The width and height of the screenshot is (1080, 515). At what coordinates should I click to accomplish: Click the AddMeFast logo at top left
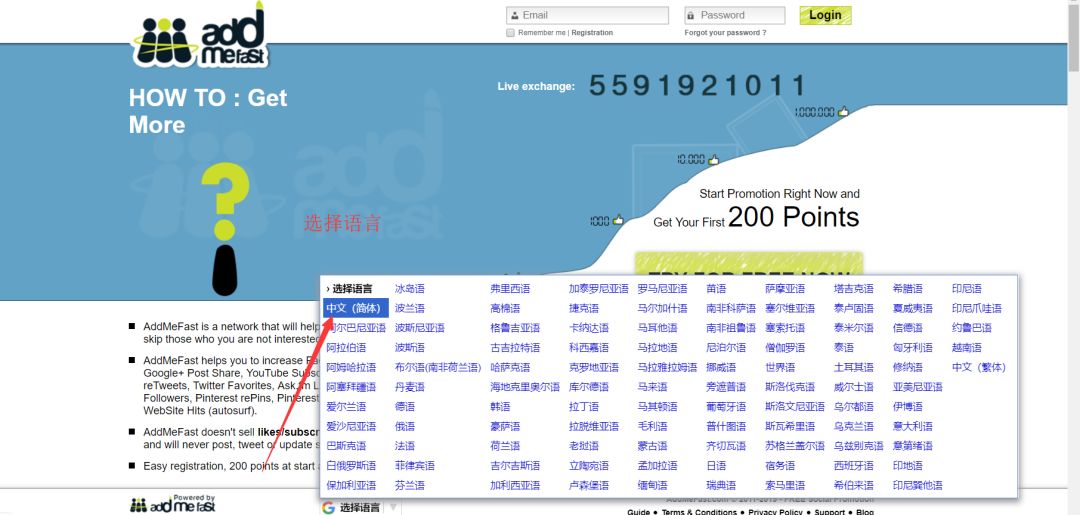coord(200,38)
